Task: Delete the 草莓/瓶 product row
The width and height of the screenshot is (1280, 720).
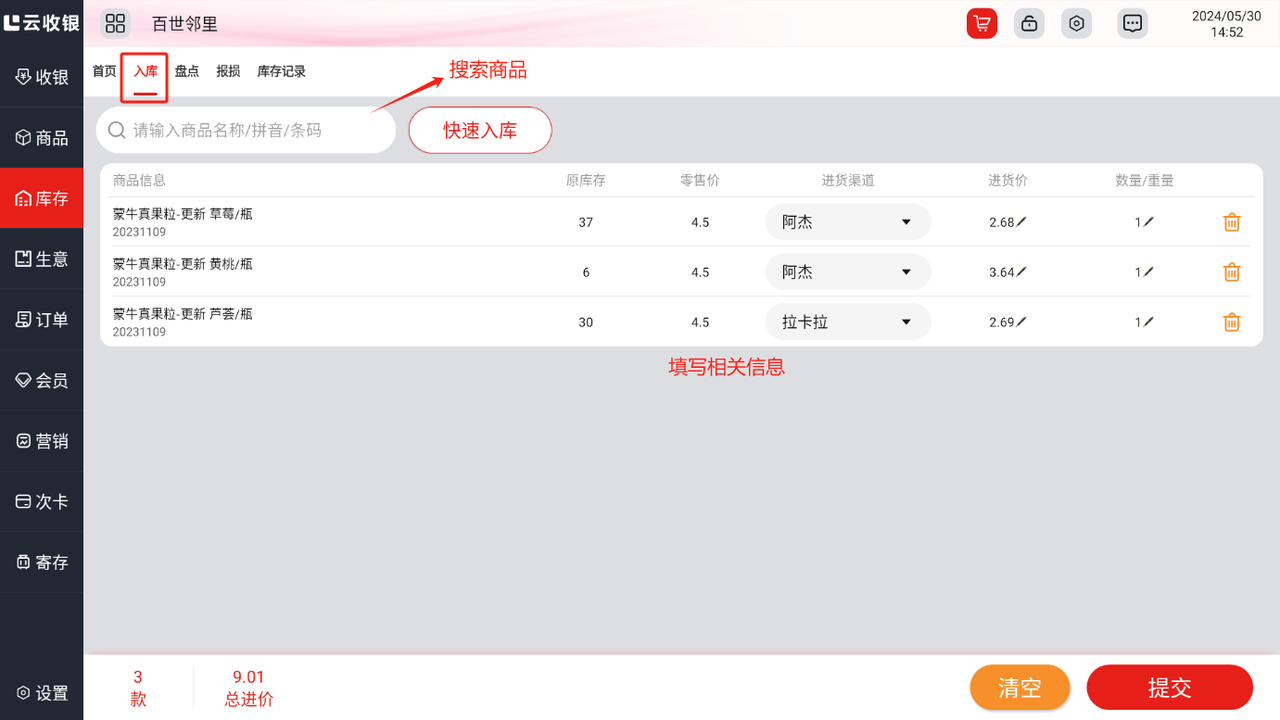Action: point(1232,222)
